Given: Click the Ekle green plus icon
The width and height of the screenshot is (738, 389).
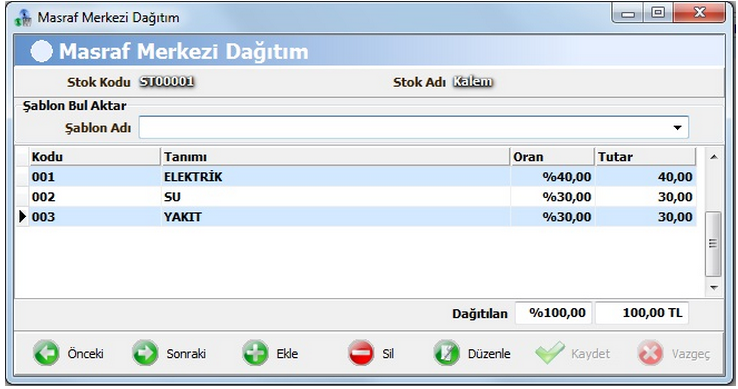Looking at the screenshot, I should [x=255, y=353].
